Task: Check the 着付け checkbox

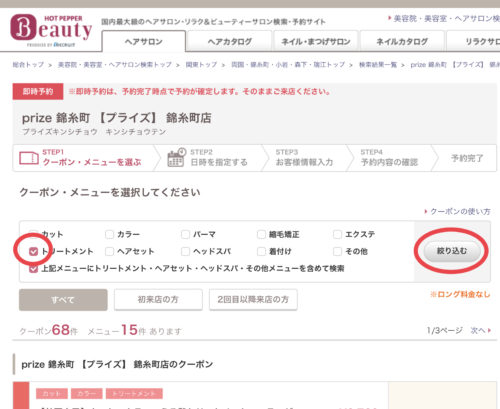Action: click(261, 251)
